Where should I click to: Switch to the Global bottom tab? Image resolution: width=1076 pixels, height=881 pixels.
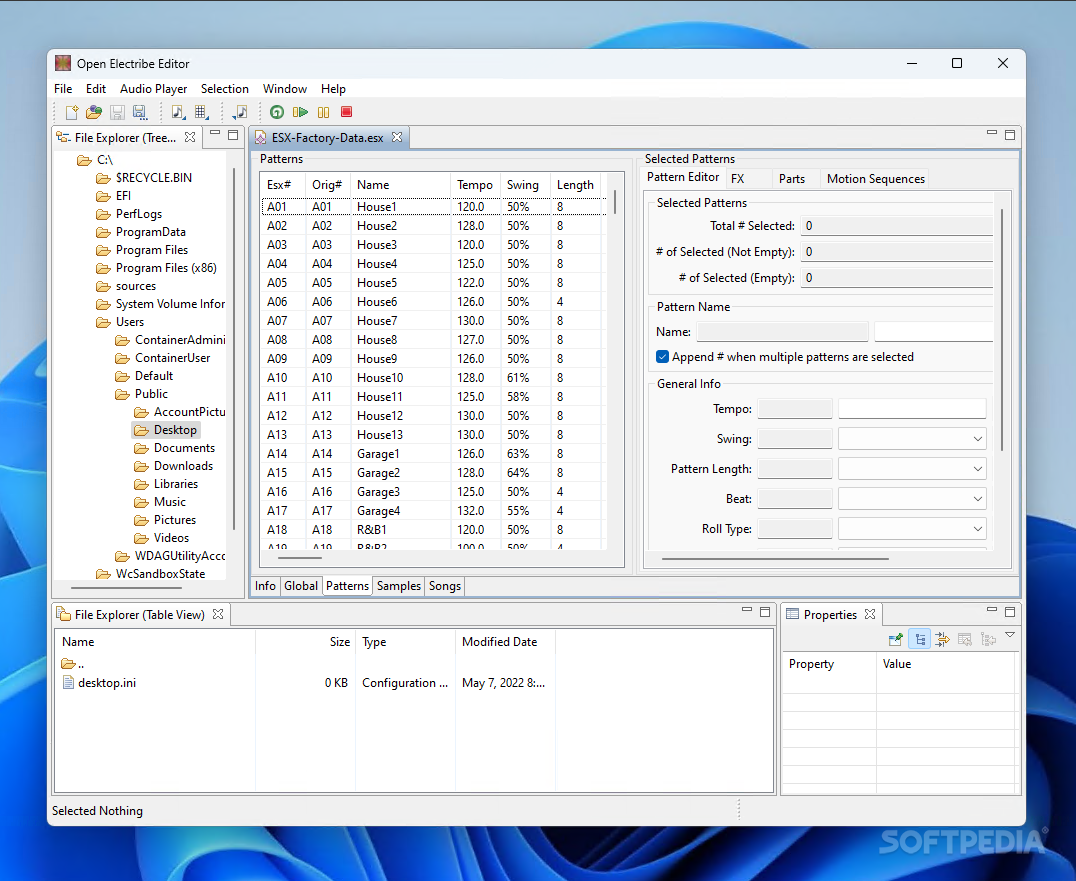[301, 586]
